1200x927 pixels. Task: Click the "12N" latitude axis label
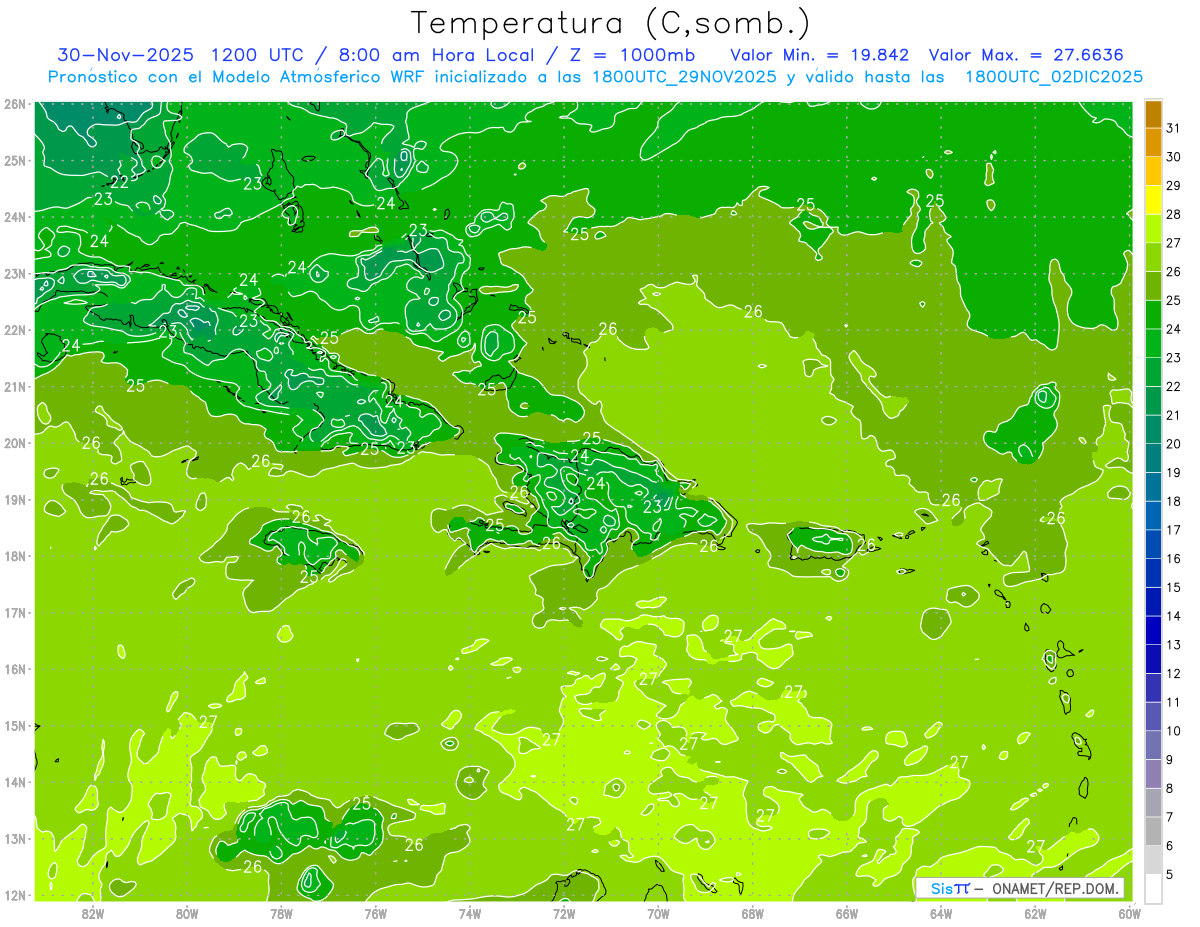coord(14,895)
